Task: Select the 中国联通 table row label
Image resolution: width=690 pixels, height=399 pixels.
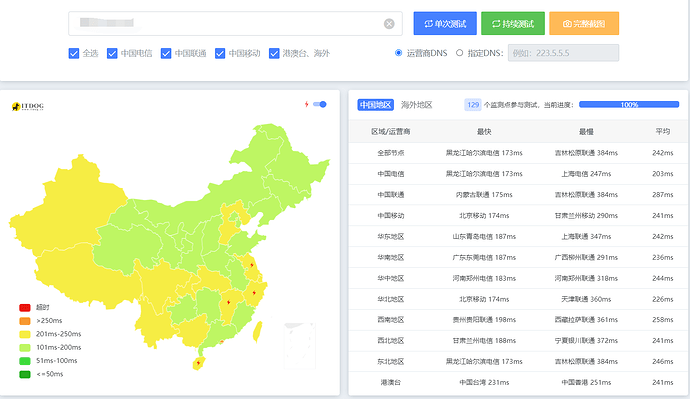Action: point(391,194)
